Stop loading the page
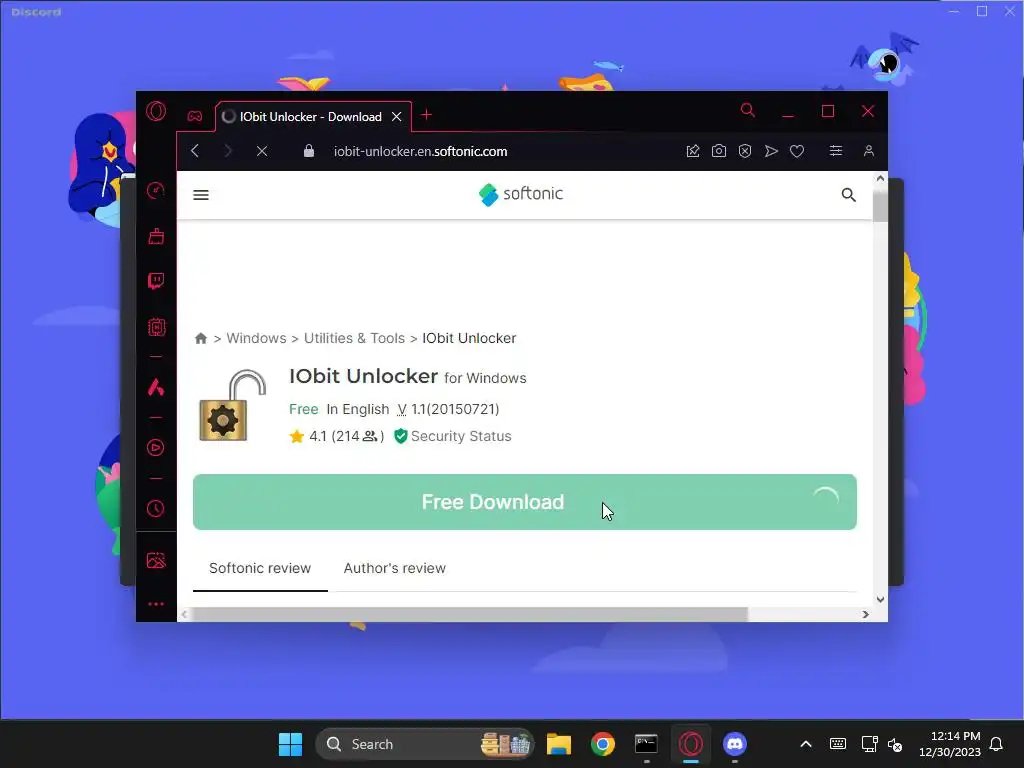The width and height of the screenshot is (1024, 768). point(262,151)
